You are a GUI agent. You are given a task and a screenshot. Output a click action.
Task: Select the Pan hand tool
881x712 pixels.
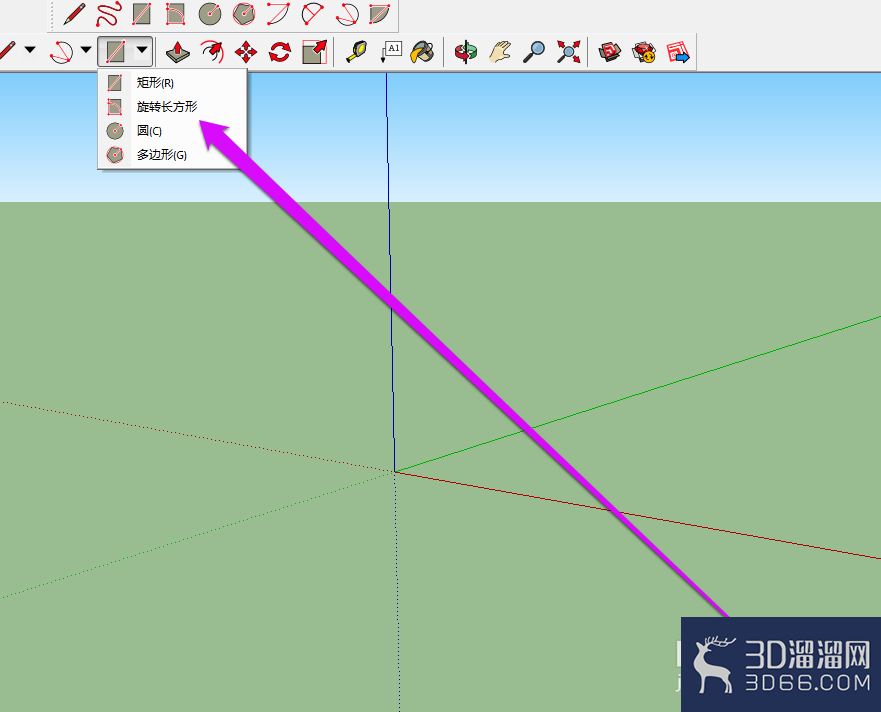[499, 52]
